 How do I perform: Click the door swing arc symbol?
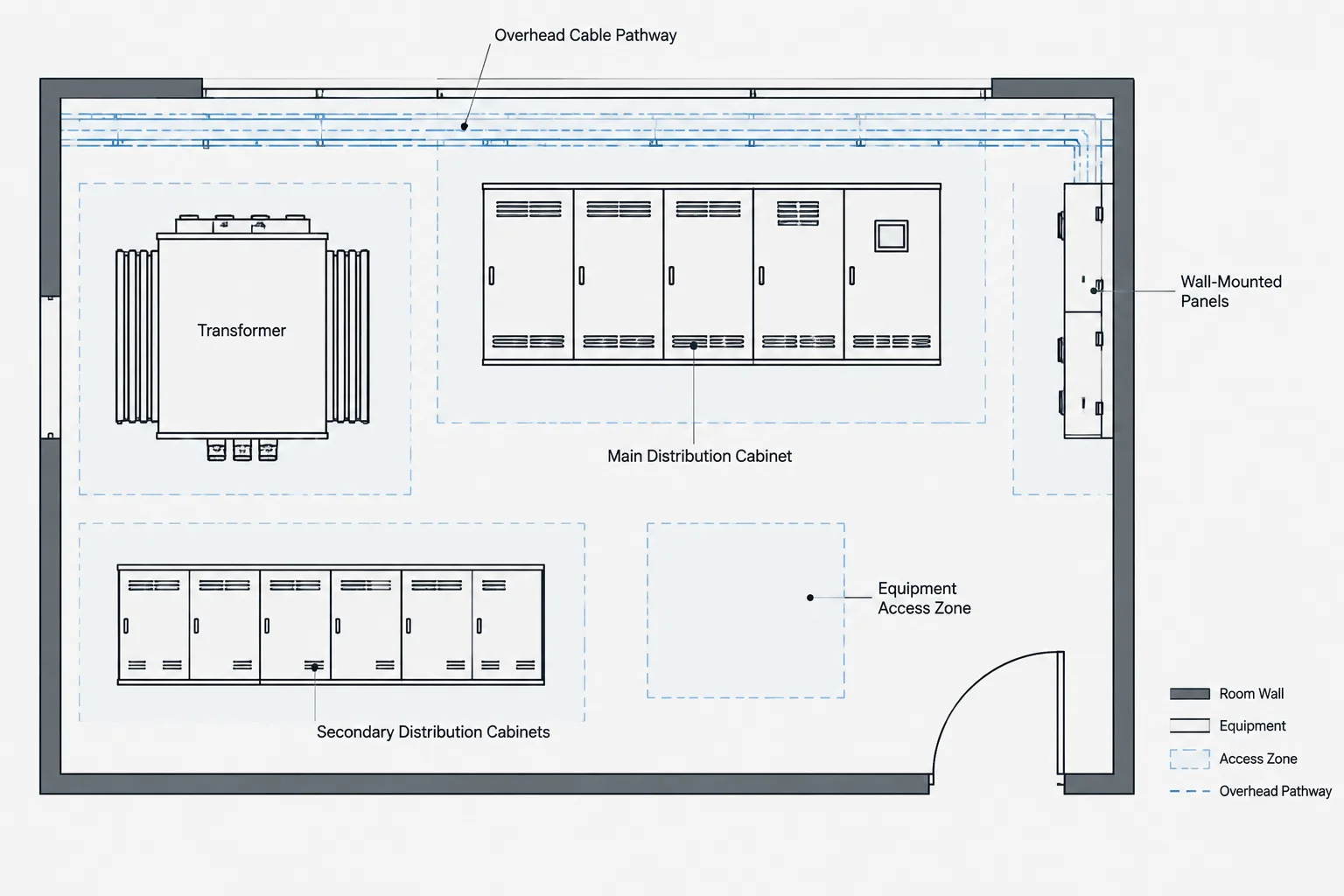[997, 717]
